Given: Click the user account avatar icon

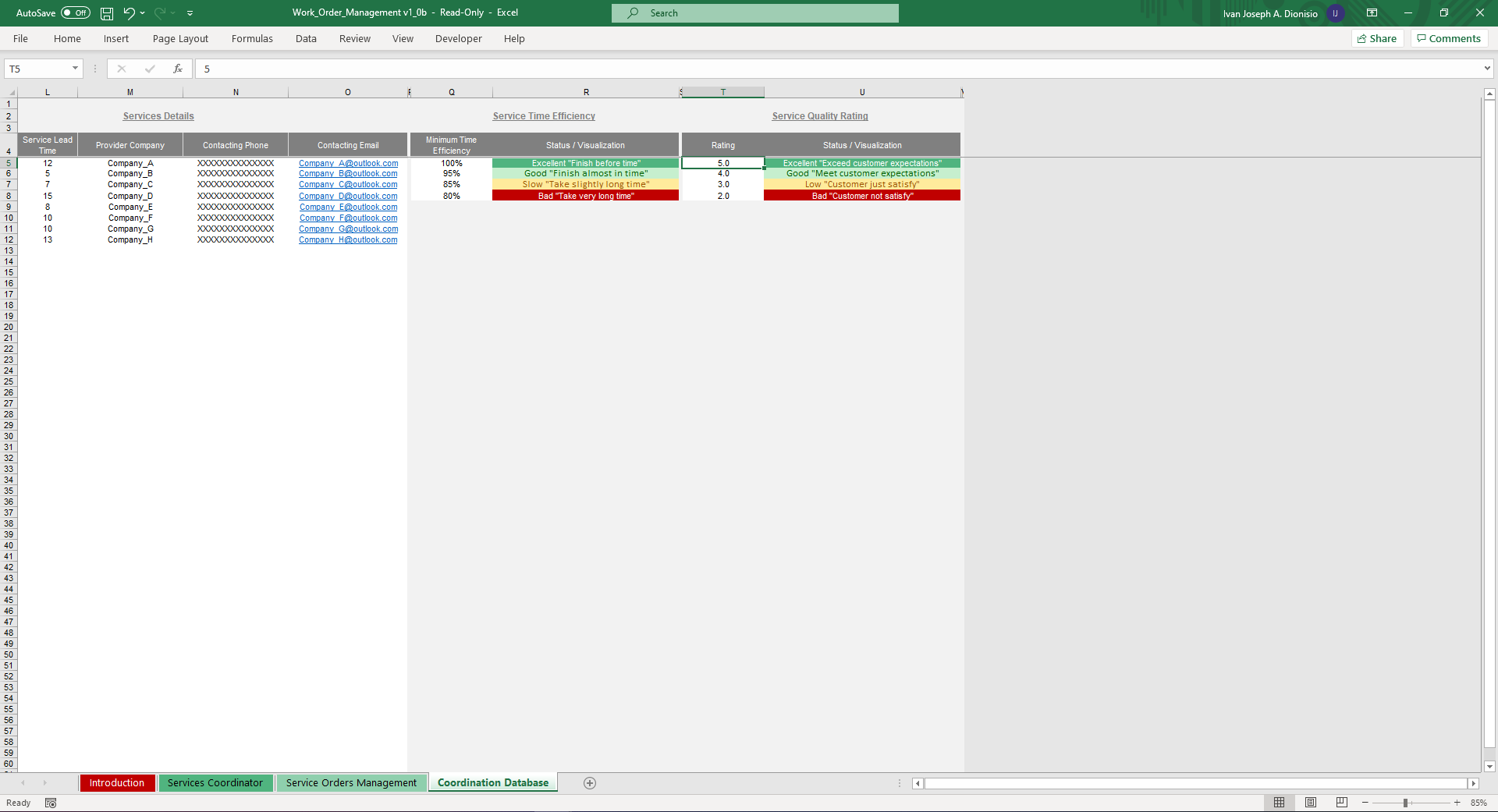Looking at the screenshot, I should point(1335,13).
